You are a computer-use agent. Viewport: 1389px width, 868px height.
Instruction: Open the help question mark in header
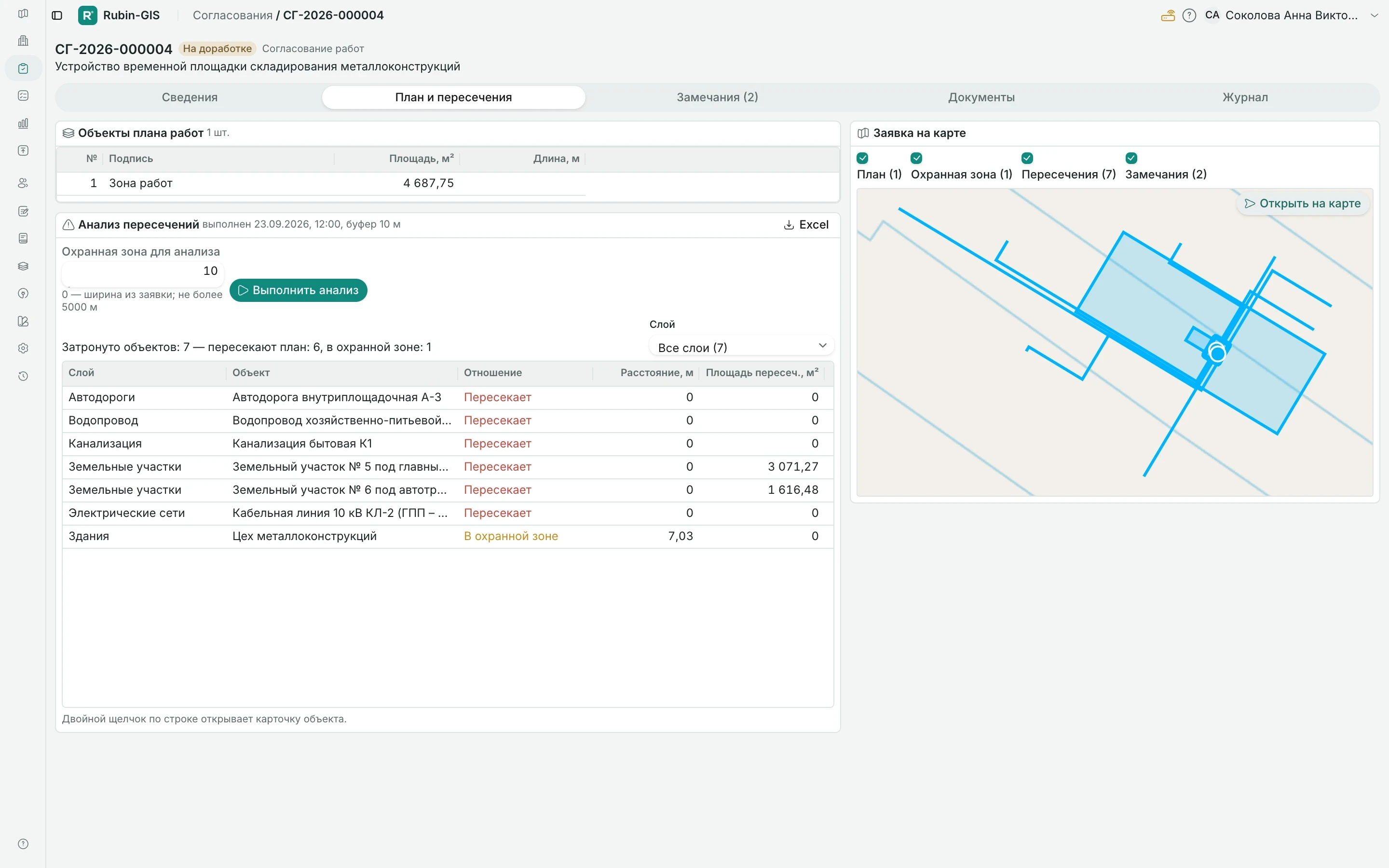[1189, 15]
